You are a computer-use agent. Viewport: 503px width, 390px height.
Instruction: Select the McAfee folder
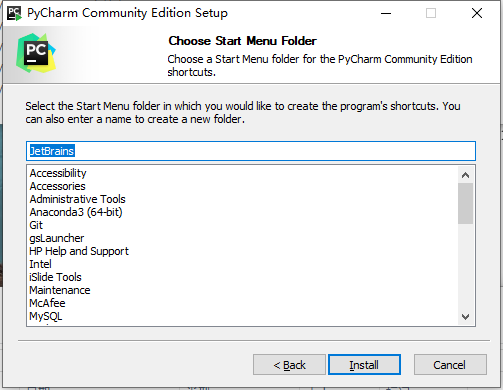coord(47,303)
